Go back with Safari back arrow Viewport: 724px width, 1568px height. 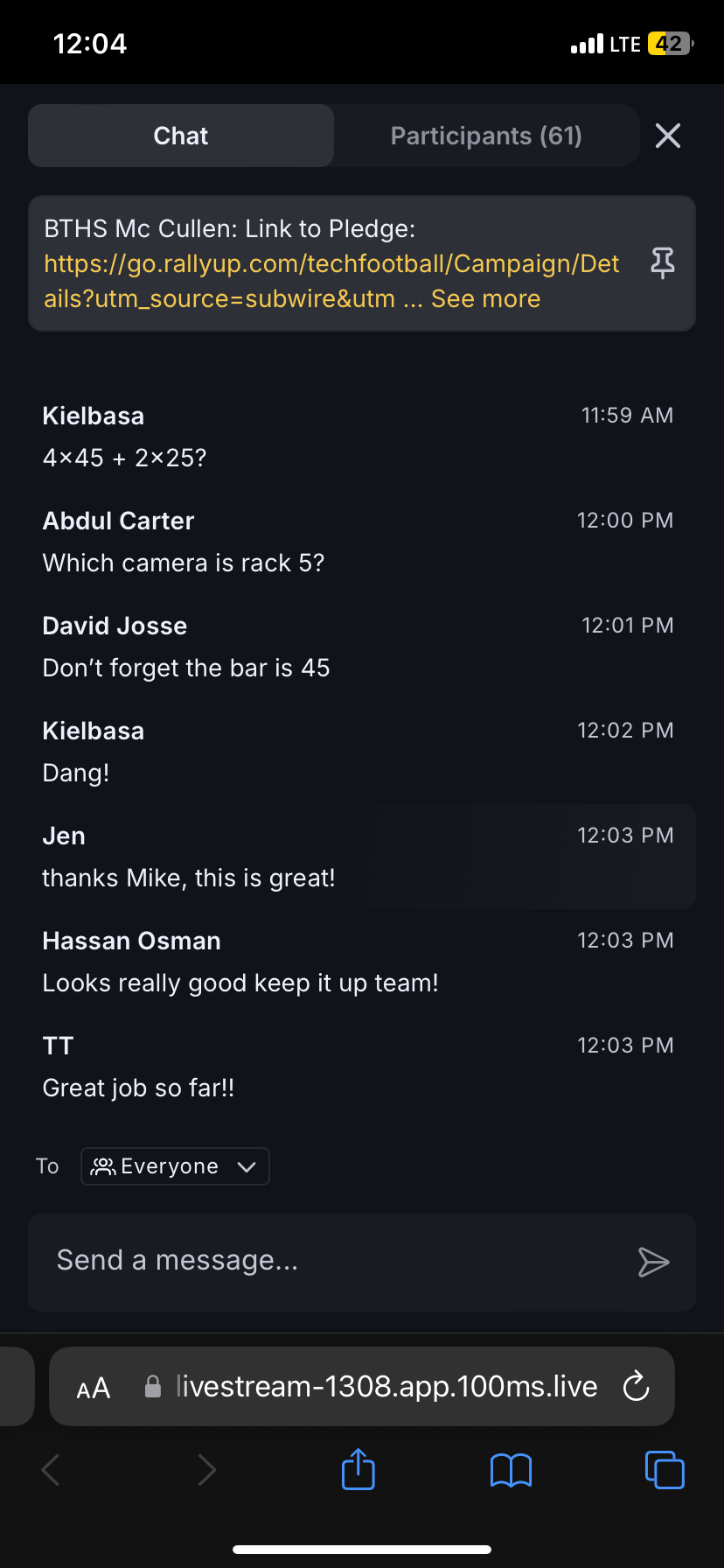pos(51,1470)
